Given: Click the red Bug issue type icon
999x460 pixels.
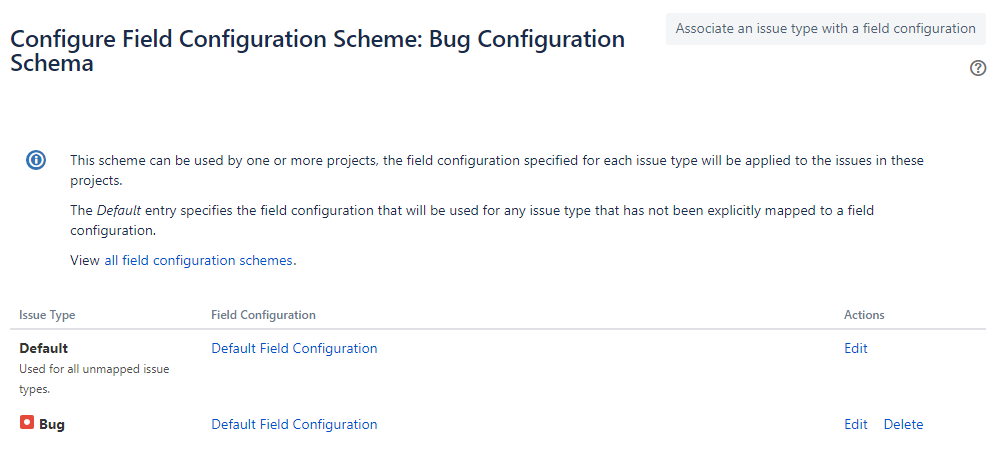Looking at the screenshot, I should click(x=27, y=423).
